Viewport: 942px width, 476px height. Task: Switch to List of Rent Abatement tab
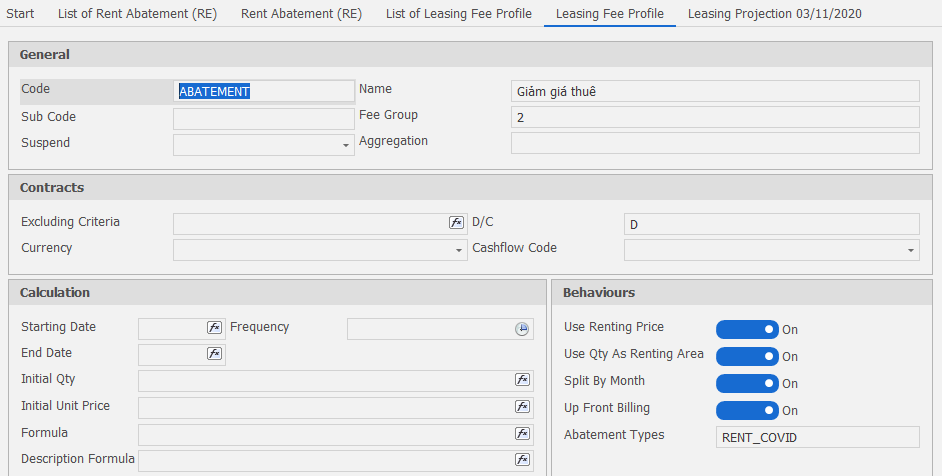pos(135,14)
